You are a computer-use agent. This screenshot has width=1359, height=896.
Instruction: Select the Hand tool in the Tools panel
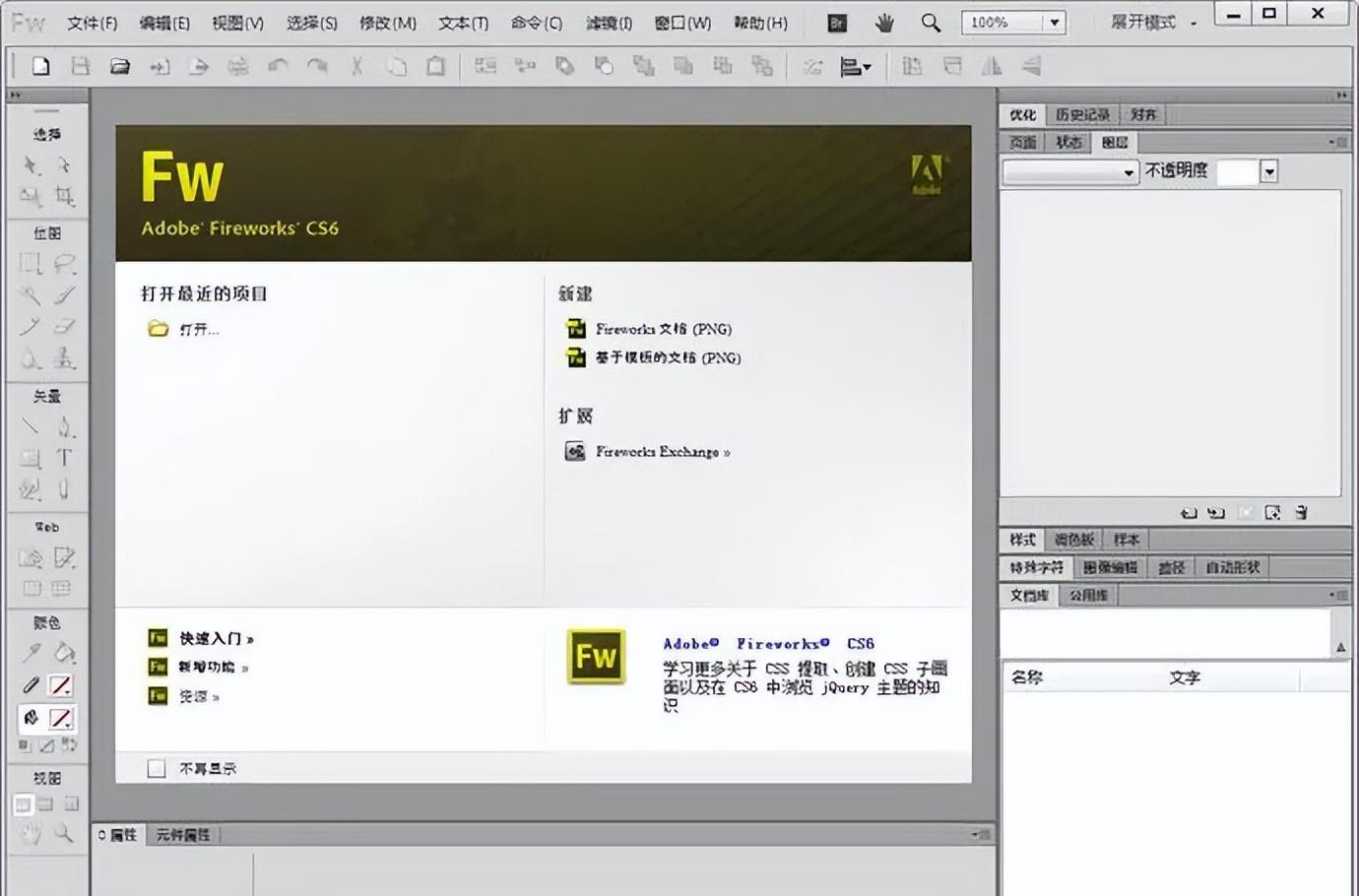(31, 835)
